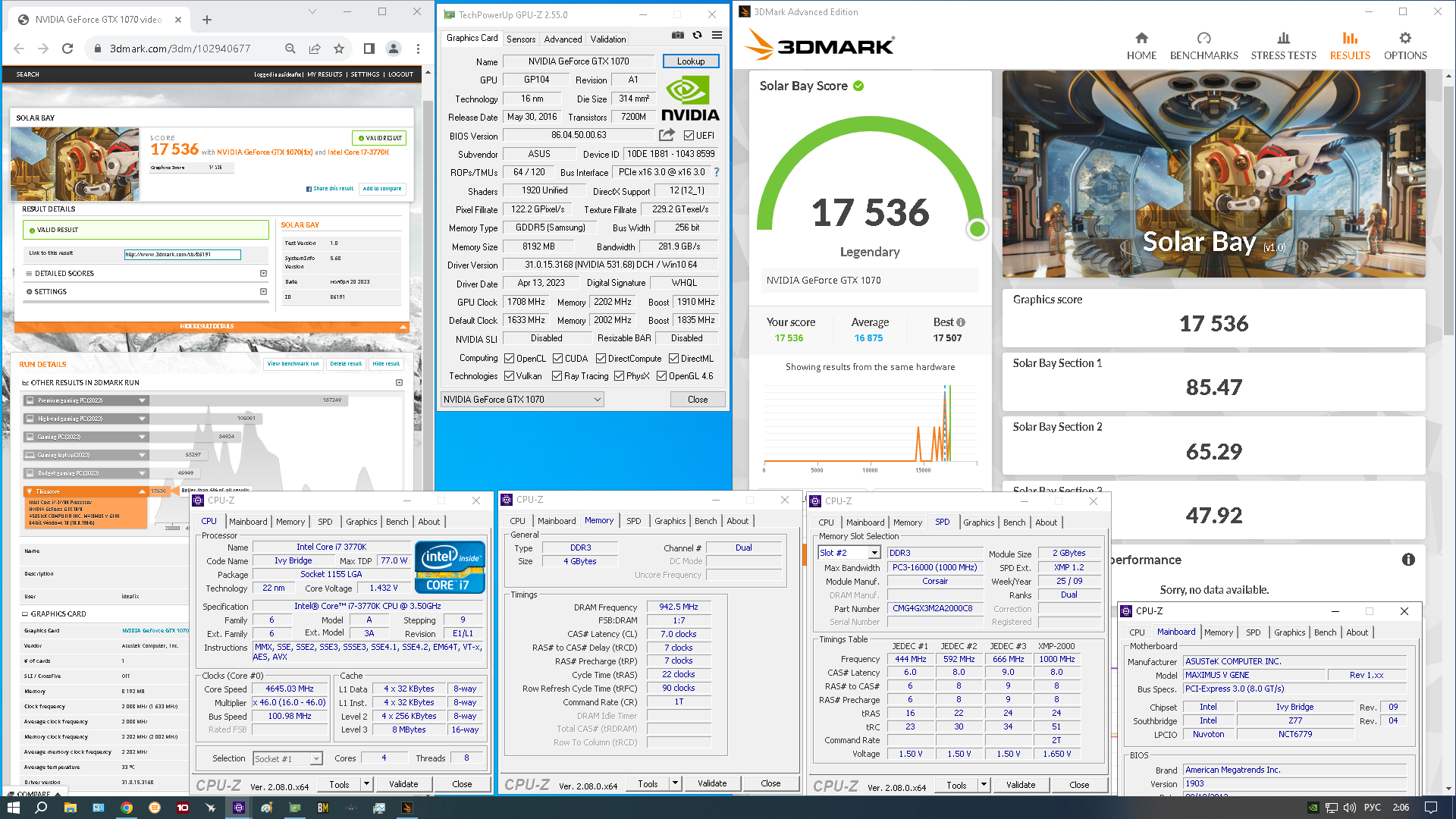Collapse HIDE RESULT DETAILS bar

point(212,327)
